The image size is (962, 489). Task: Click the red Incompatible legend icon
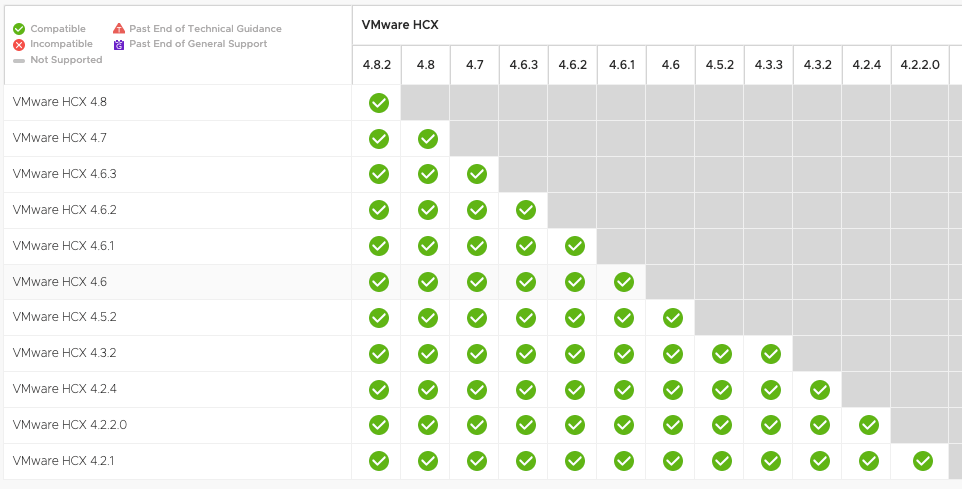[x=19, y=44]
